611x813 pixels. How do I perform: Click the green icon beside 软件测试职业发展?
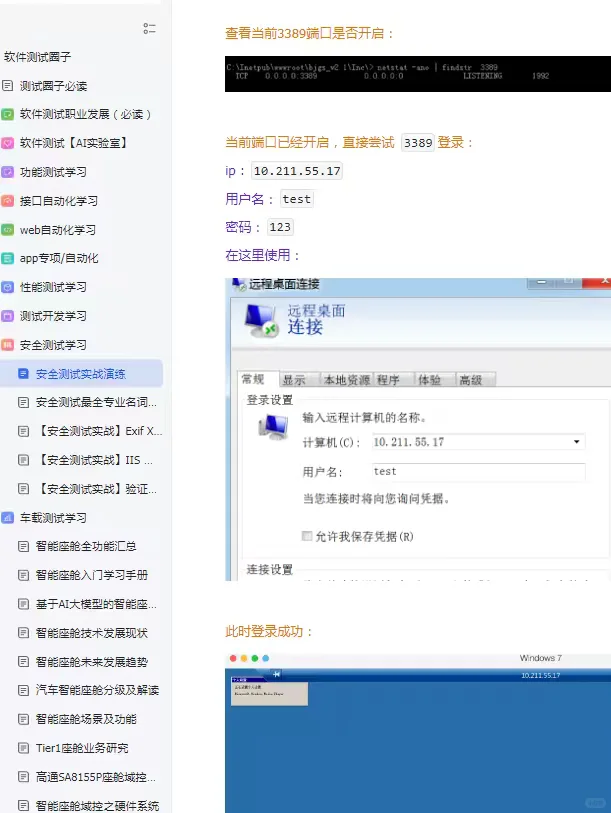[x=8, y=114]
